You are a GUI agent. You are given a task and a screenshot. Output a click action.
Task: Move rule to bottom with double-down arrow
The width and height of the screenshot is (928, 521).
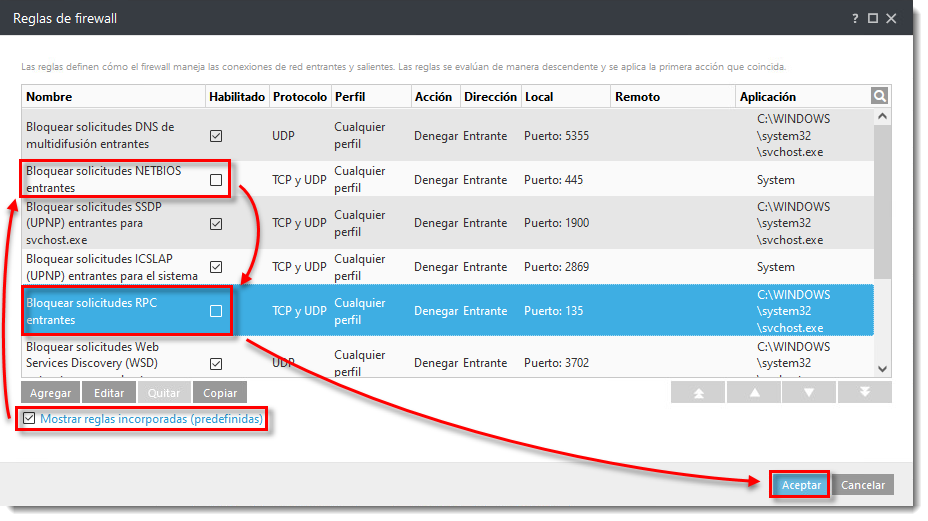(x=864, y=393)
